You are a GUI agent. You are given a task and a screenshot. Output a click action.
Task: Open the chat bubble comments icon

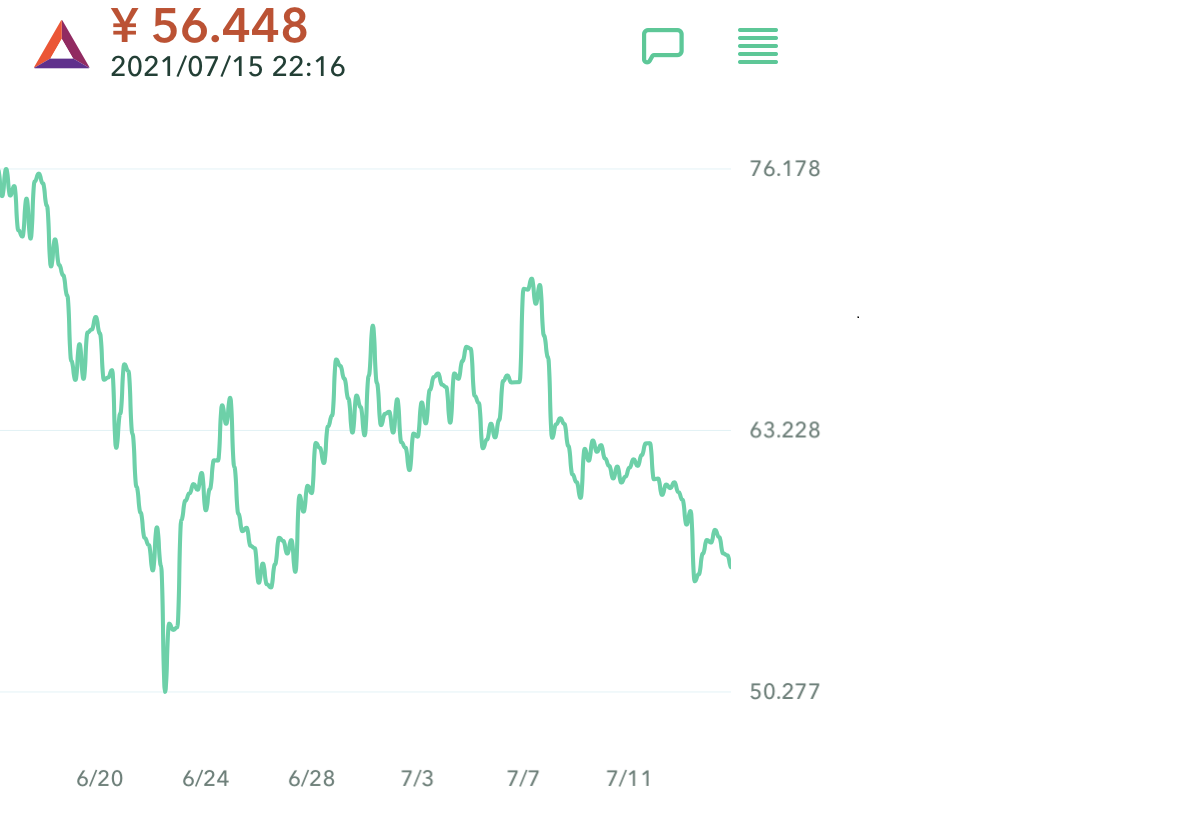pyautogui.click(x=662, y=46)
